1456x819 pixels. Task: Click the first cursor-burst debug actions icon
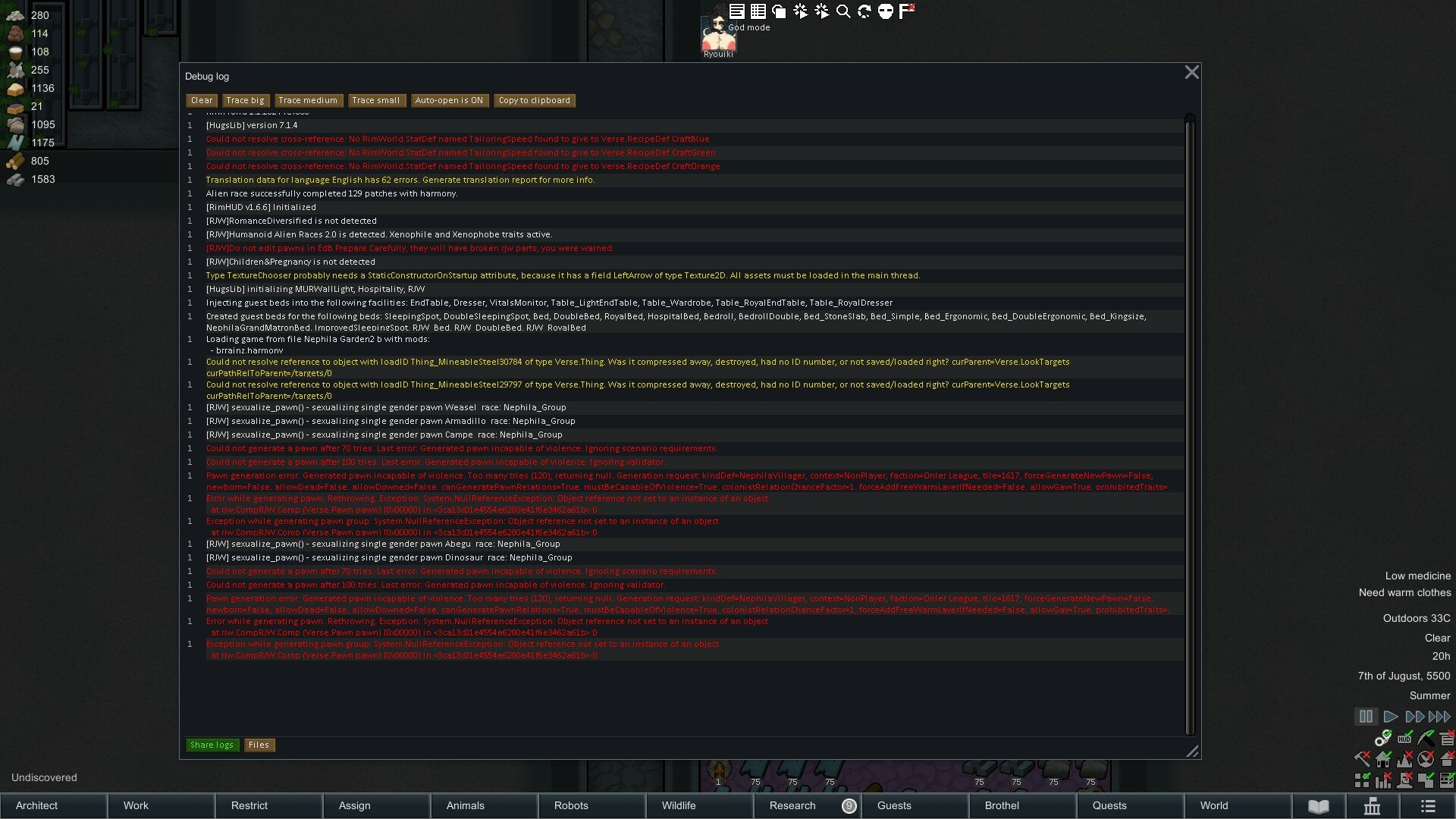800,11
